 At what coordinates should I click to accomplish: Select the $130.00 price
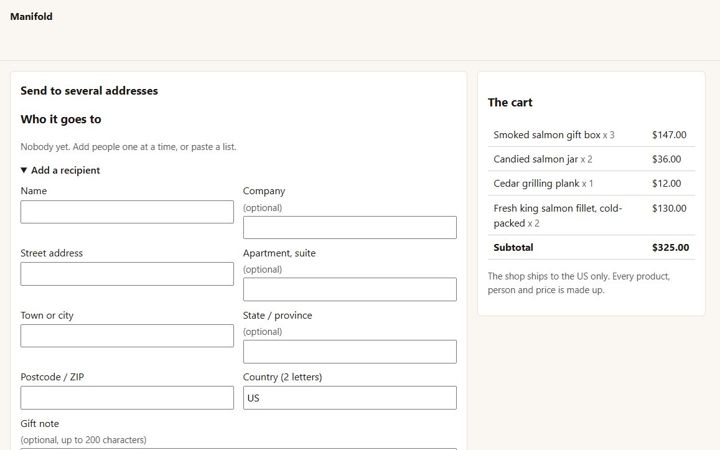click(x=669, y=208)
